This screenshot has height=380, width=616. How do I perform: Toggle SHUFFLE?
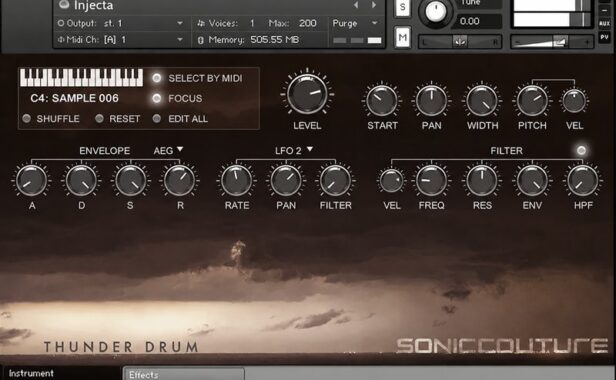(x=27, y=118)
